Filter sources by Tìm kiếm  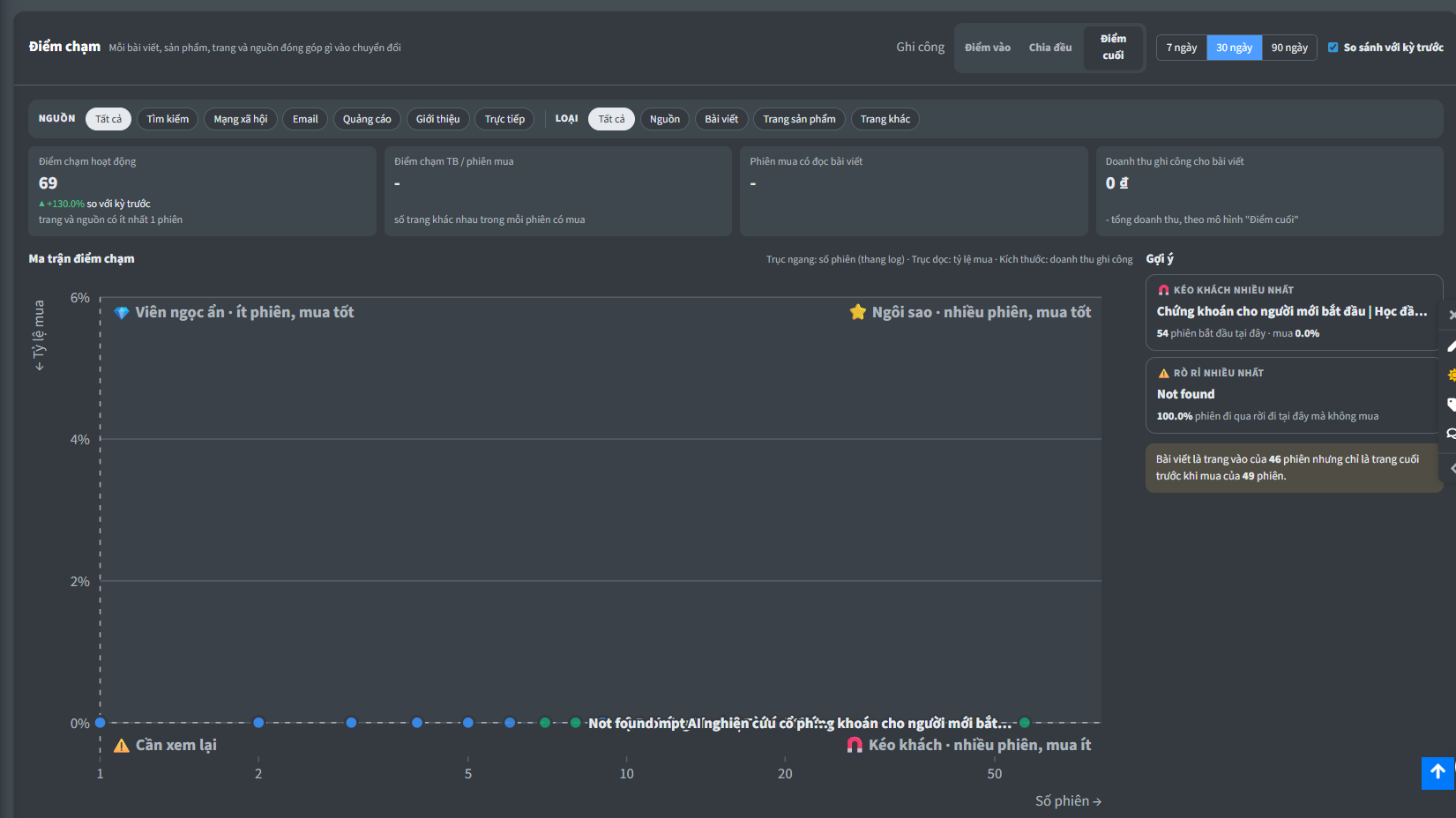[x=168, y=119]
